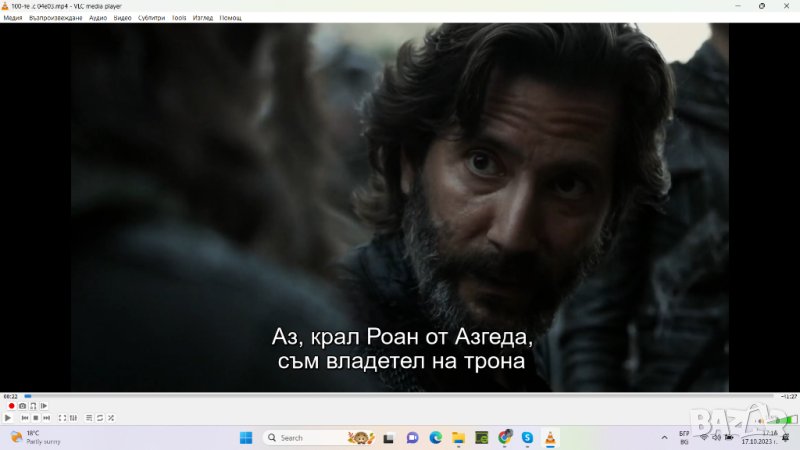Show the playlist panel
Viewport: 800px width, 450px height.
(88, 418)
